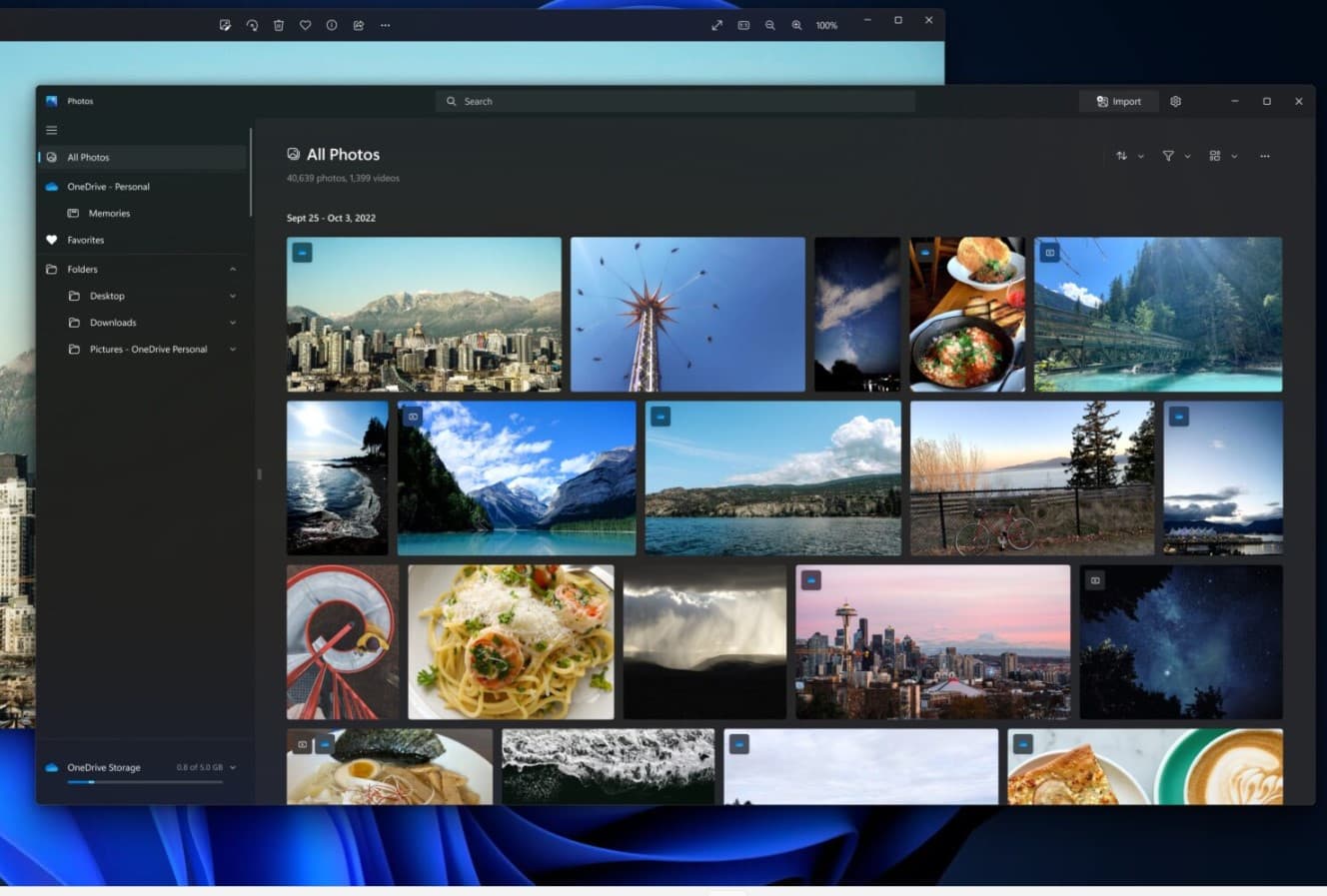This screenshot has height=896, width=1327.
Task: Open the red spiral staircase photo
Action: point(343,642)
